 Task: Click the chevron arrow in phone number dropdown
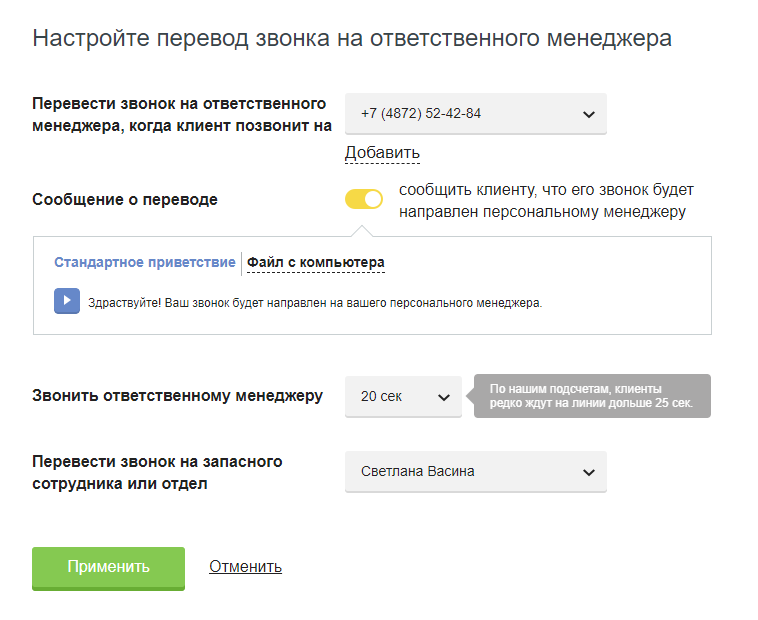[x=588, y=114]
